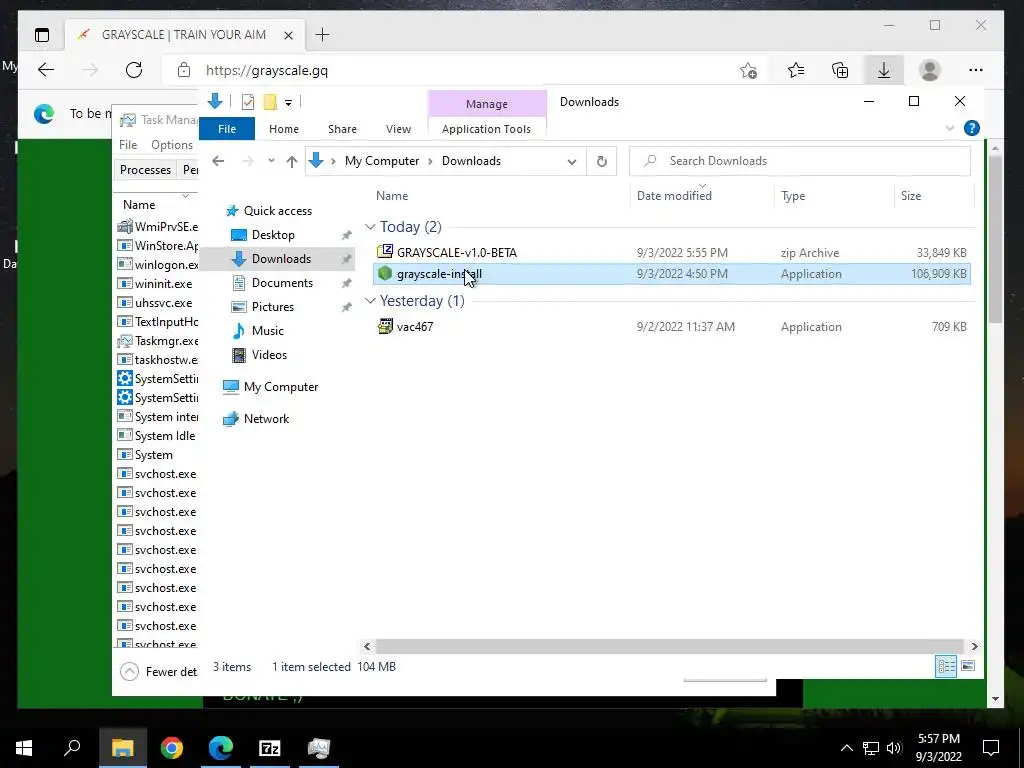Image resolution: width=1024 pixels, height=768 pixels.
Task: Collapse the Today group
Action: [370, 227]
